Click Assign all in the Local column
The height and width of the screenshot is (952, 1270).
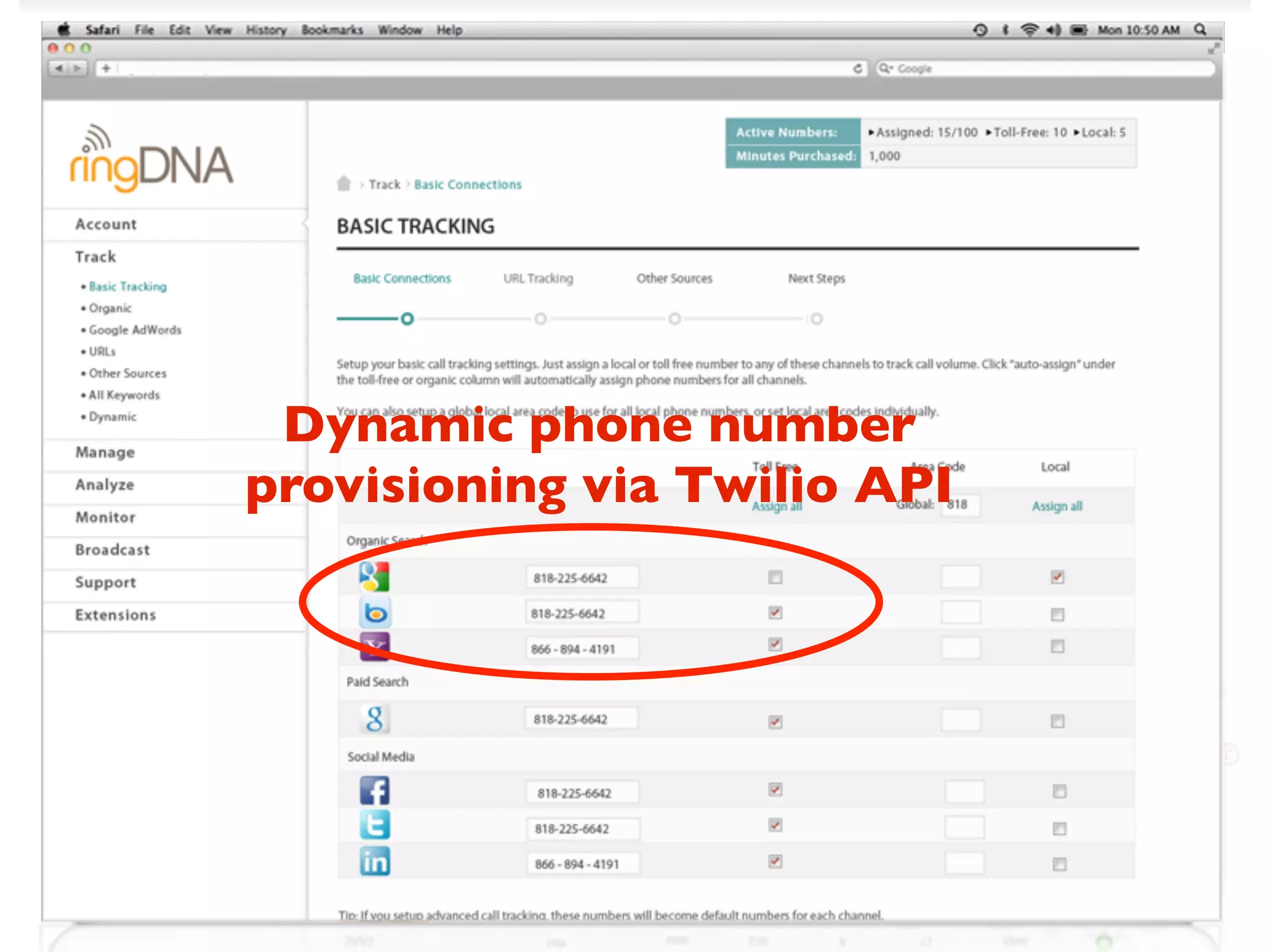click(1057, 506)
